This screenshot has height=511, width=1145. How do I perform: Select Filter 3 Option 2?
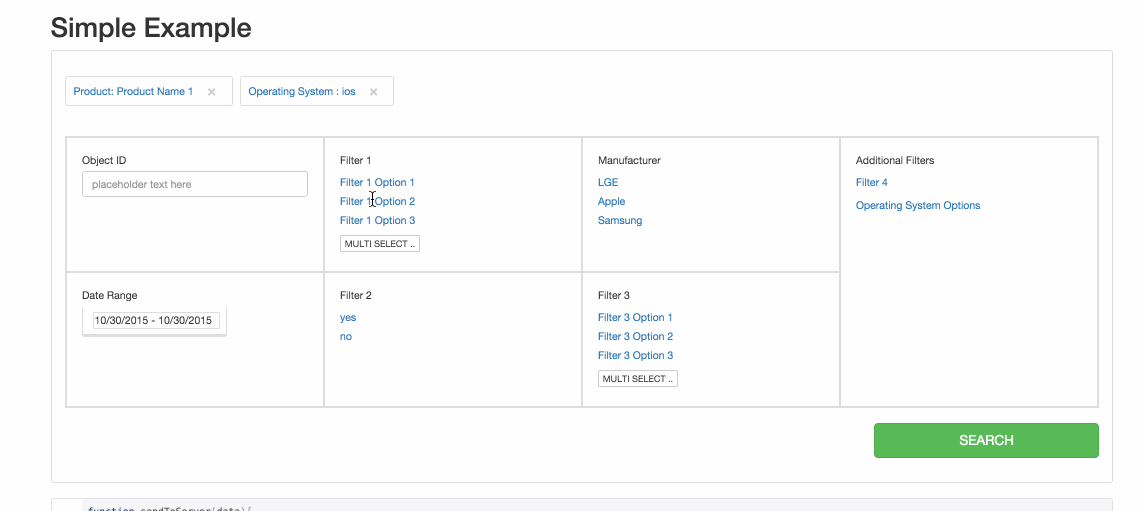(635, 337)
